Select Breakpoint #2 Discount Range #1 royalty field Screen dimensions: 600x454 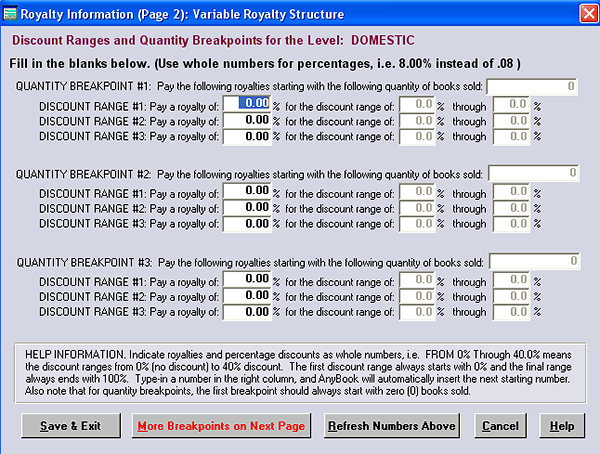(246, 191)
